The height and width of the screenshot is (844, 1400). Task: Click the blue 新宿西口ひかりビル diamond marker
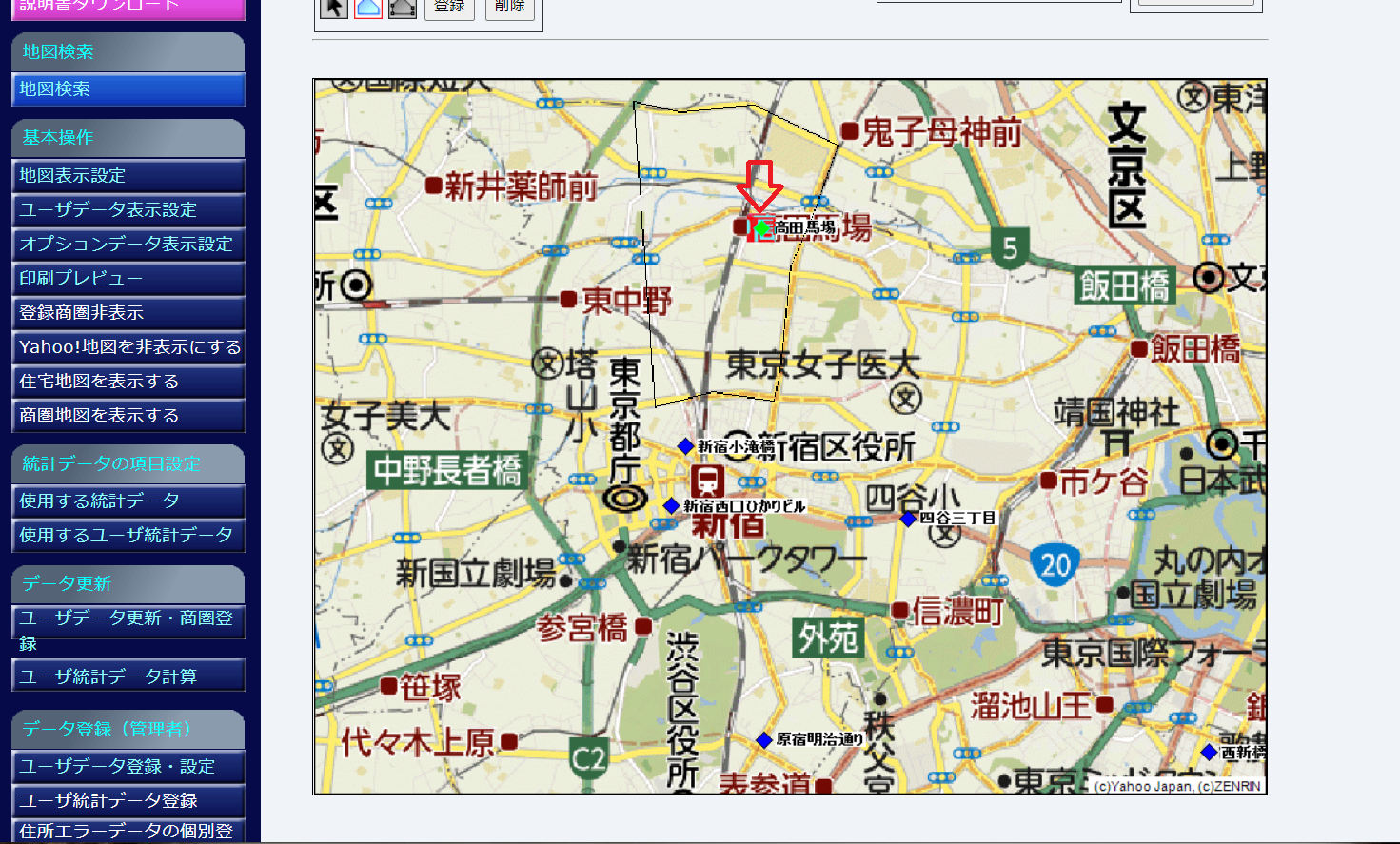click(x=671, y=505)
